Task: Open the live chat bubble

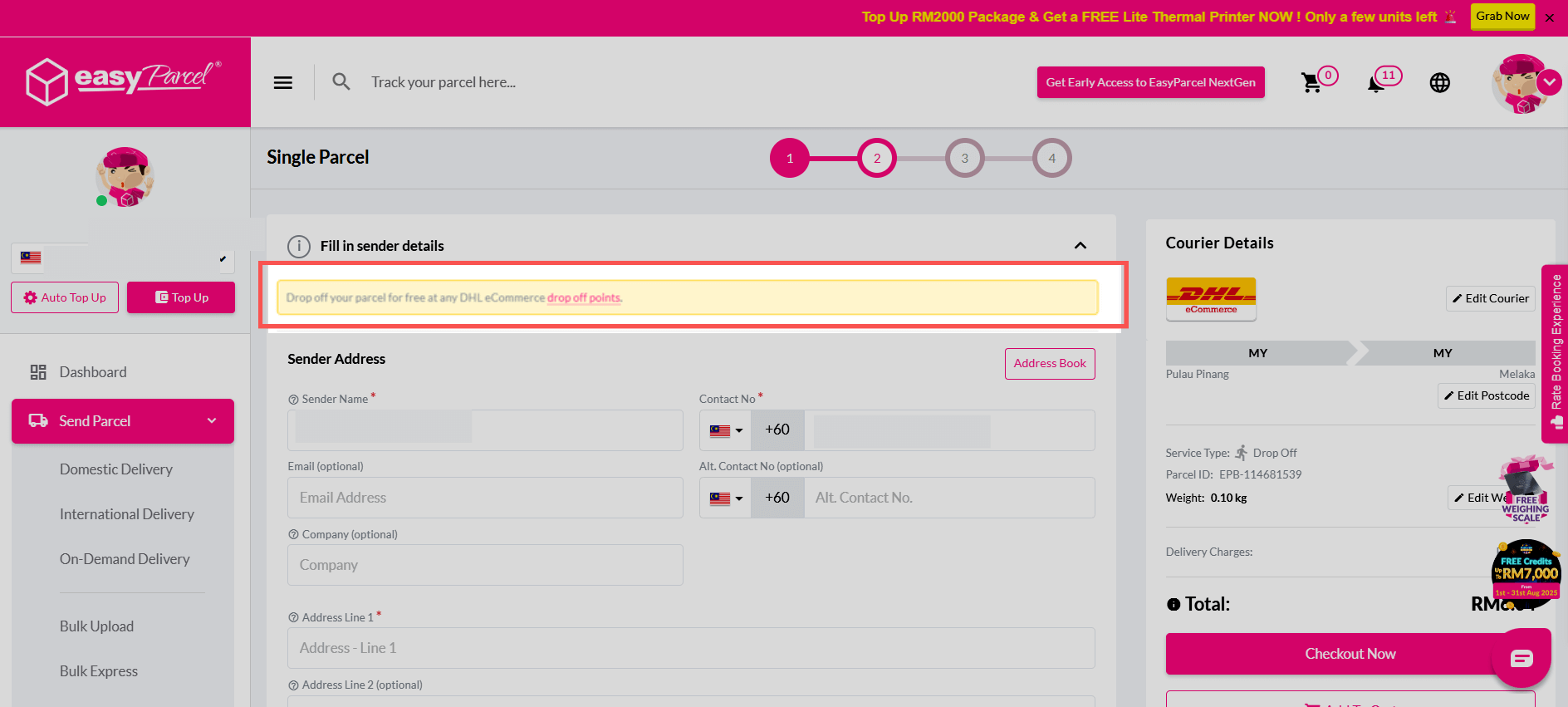Action: (x=1521, y=658)
